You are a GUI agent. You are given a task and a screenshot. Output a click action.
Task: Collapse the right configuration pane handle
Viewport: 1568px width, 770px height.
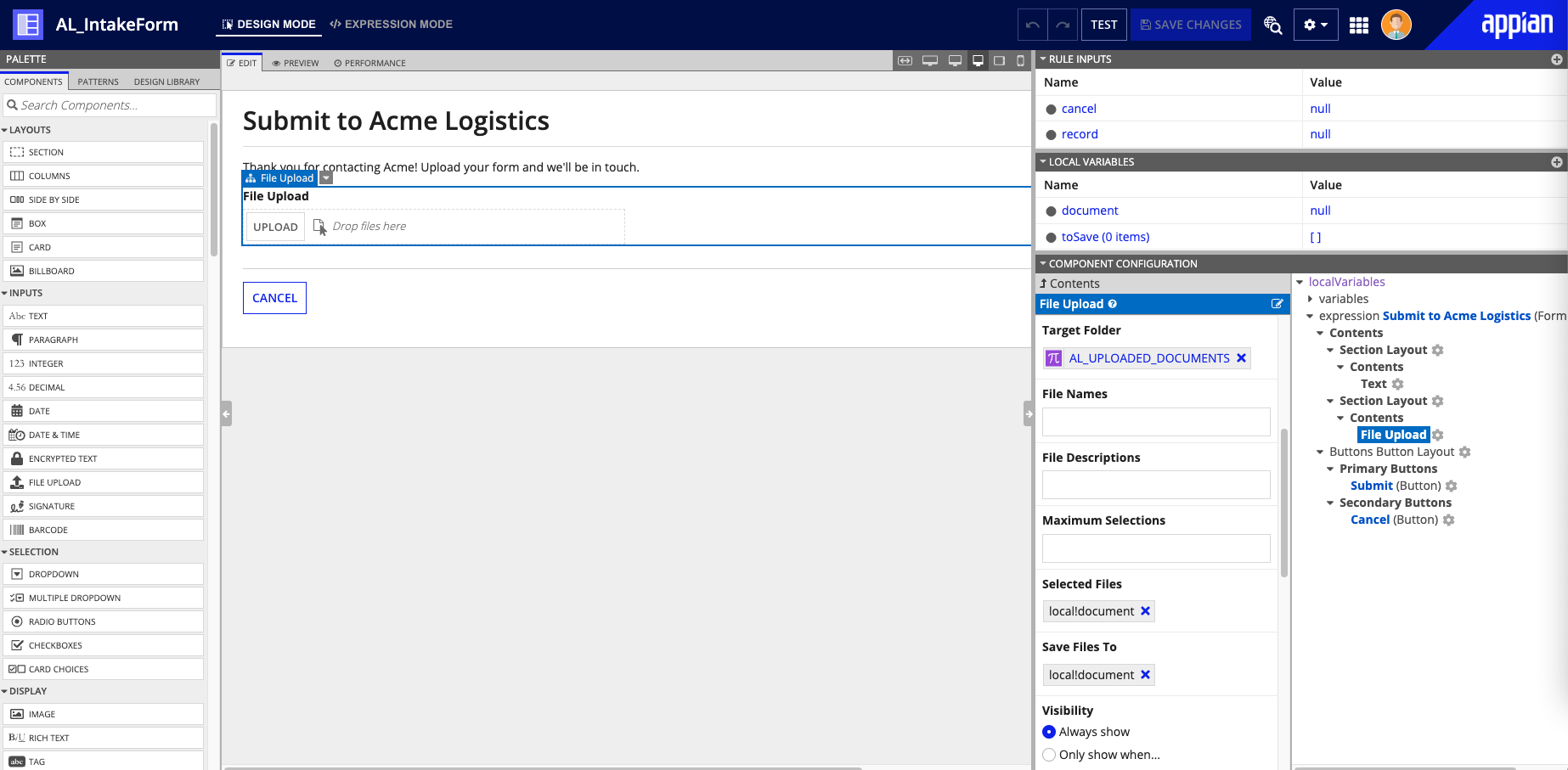point(1029,414)
